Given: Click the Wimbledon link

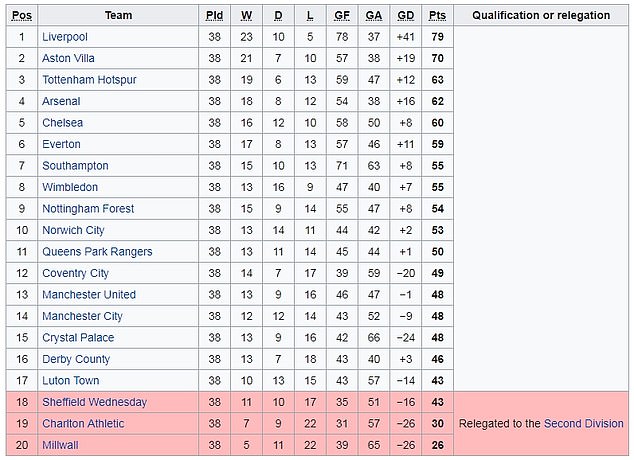Looking at the screenshot, I should 70,187.
